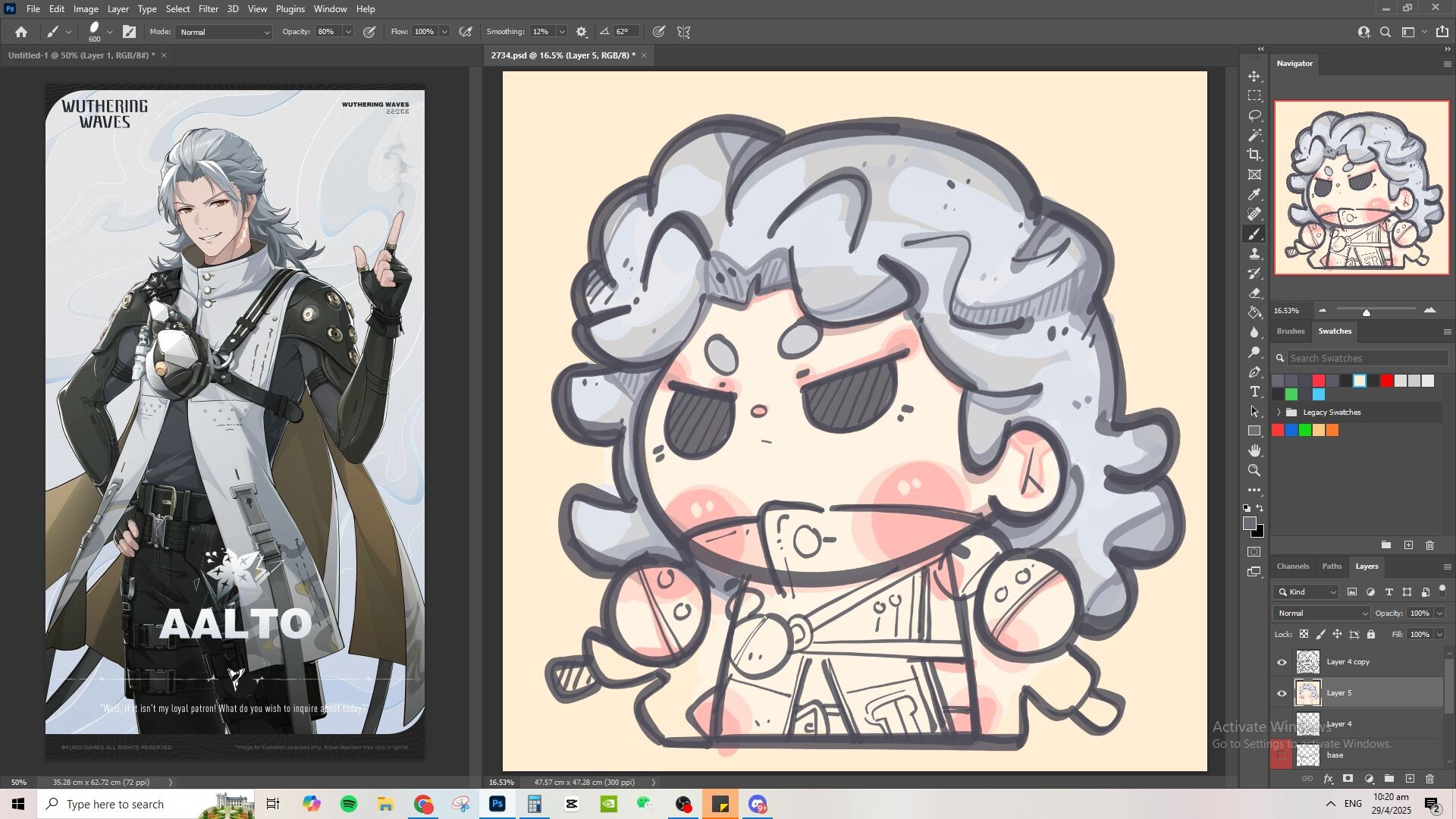Expand the Legacy Swatches folder
This screenshot has width=1456, height=819.
(x=1279, y=413)
